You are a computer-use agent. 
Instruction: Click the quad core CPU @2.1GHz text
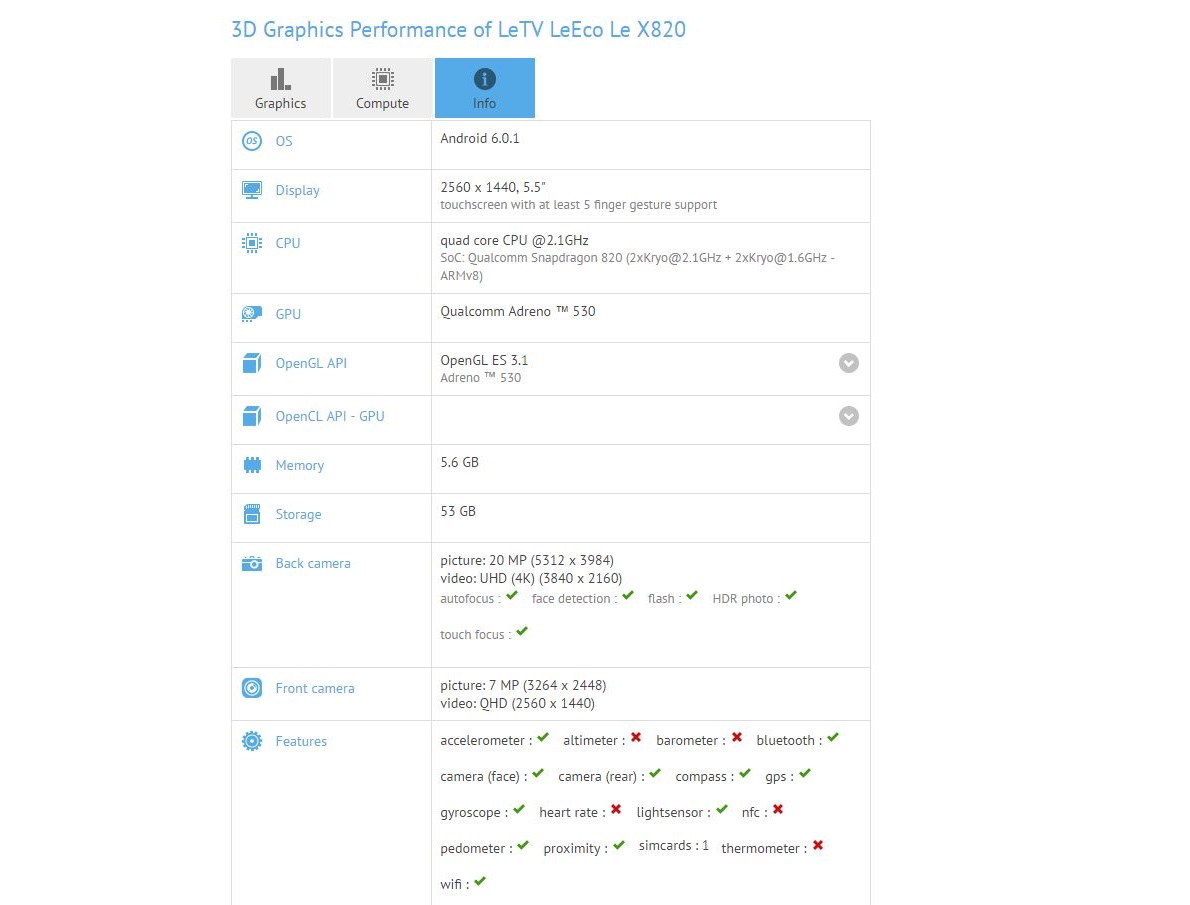point(515,240)
